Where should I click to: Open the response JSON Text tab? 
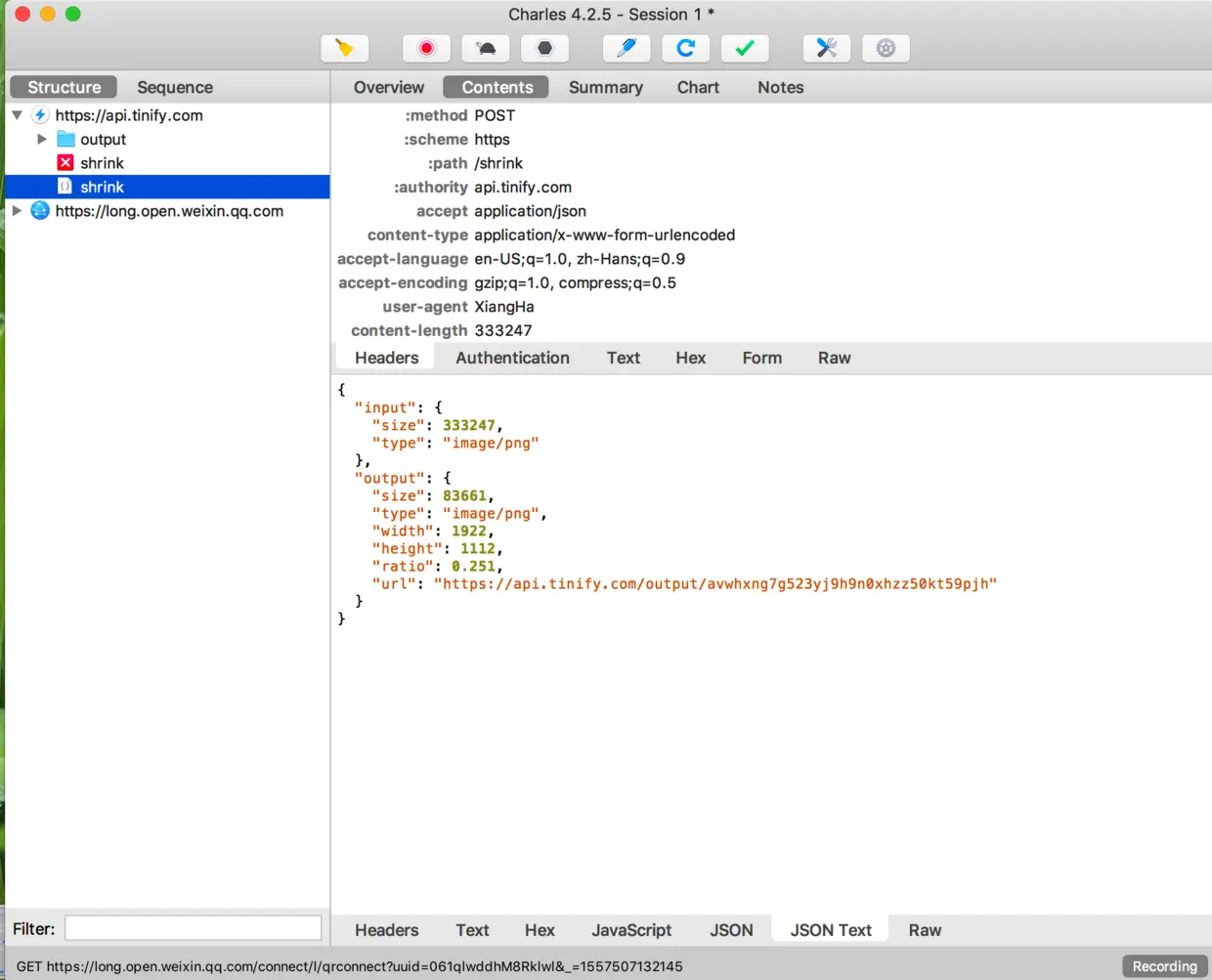pyautogui.click(x=831, y=930)
